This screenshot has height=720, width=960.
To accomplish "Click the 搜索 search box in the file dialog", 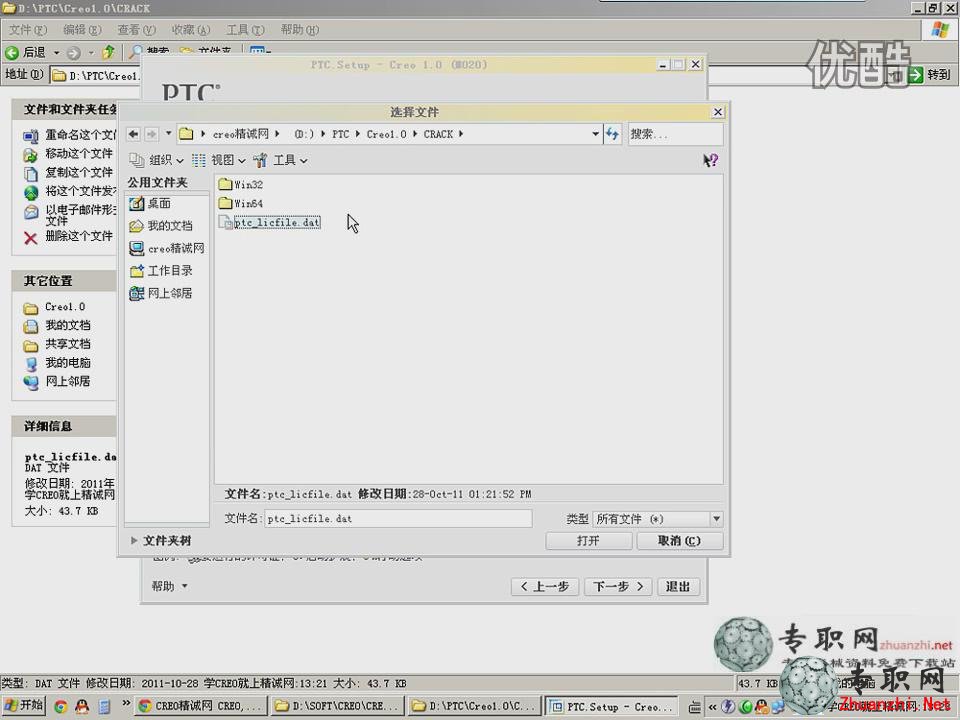I will coord(675,133).
